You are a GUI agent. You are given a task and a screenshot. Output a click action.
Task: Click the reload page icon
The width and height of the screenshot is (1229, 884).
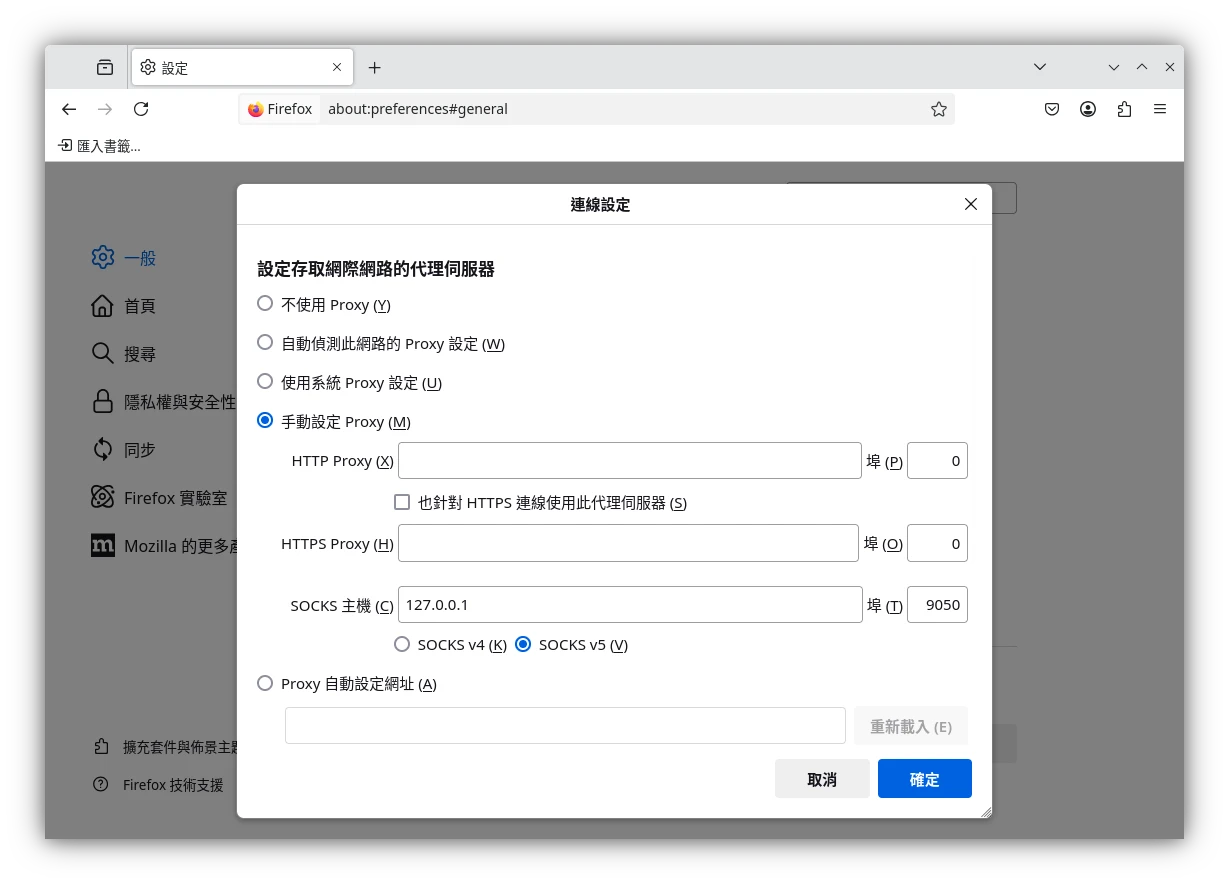click(141, 109)
